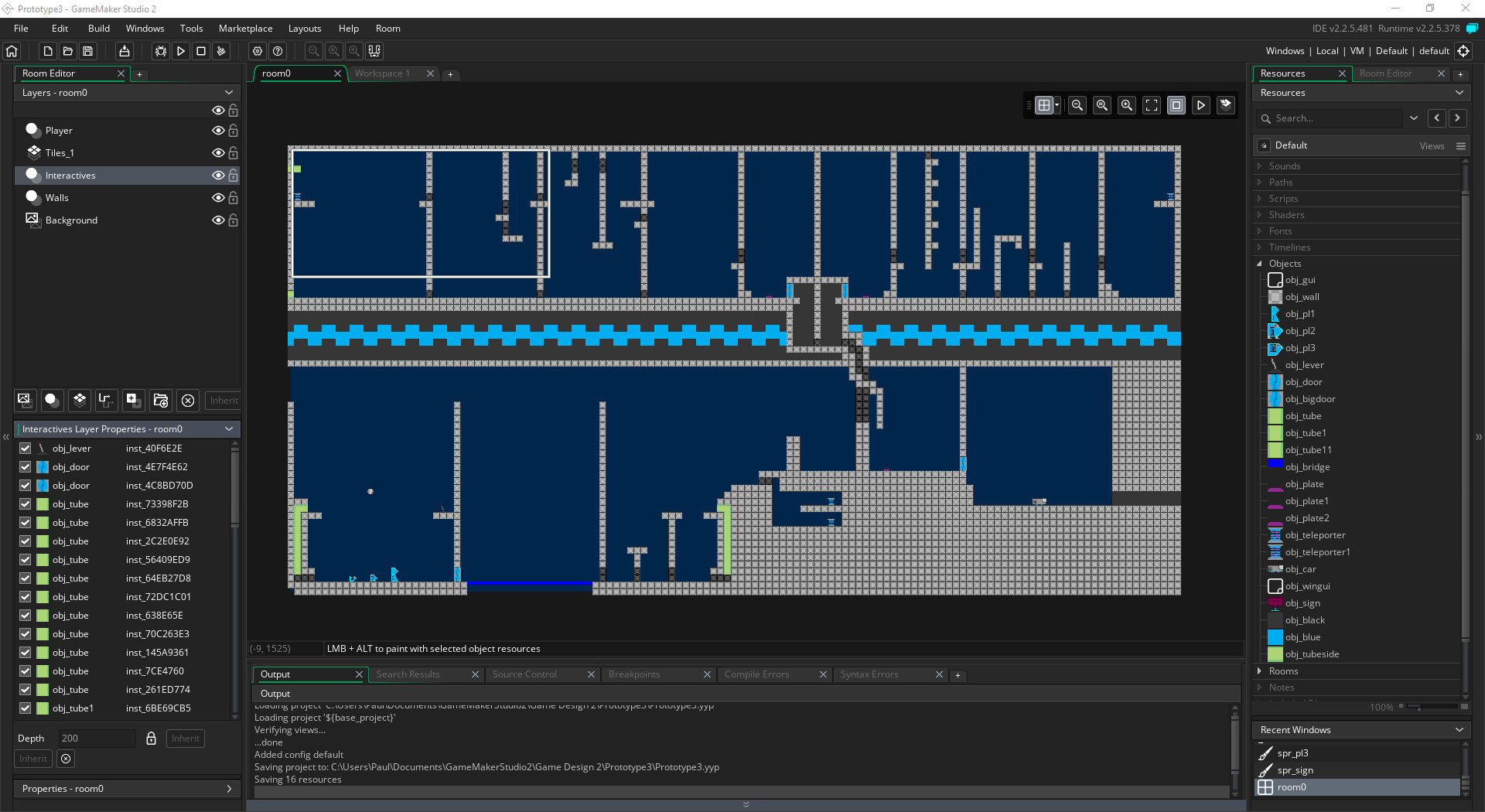The width and height of the screenshot is (1485, 812).
Task: Expand the Rooms resource folder
Action: pyautogui.click(x=1260, y=671)
